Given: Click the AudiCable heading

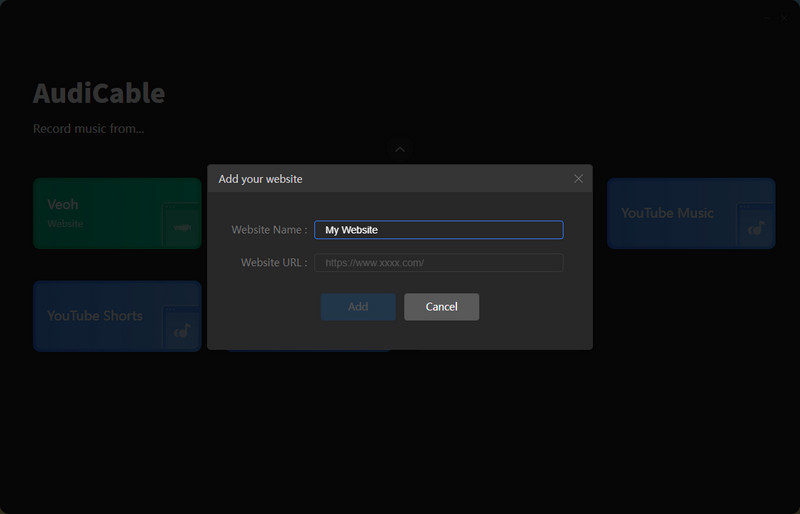Looking at the screenshot, I should [x=99, y=93].
